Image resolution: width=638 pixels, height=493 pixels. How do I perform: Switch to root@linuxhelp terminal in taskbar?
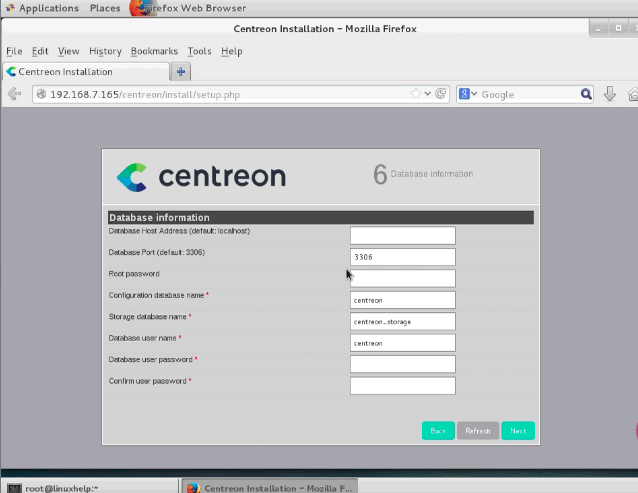tap(90, 487)
